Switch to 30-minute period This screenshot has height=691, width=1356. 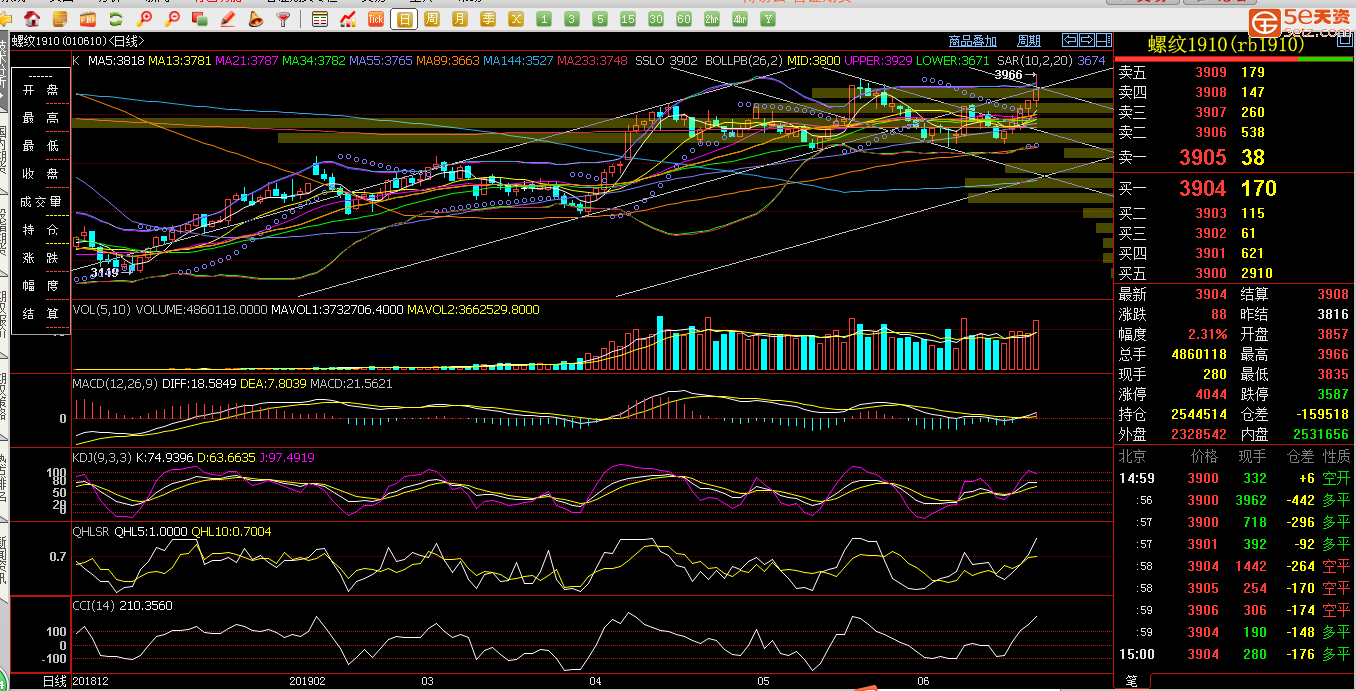(656, 19)
